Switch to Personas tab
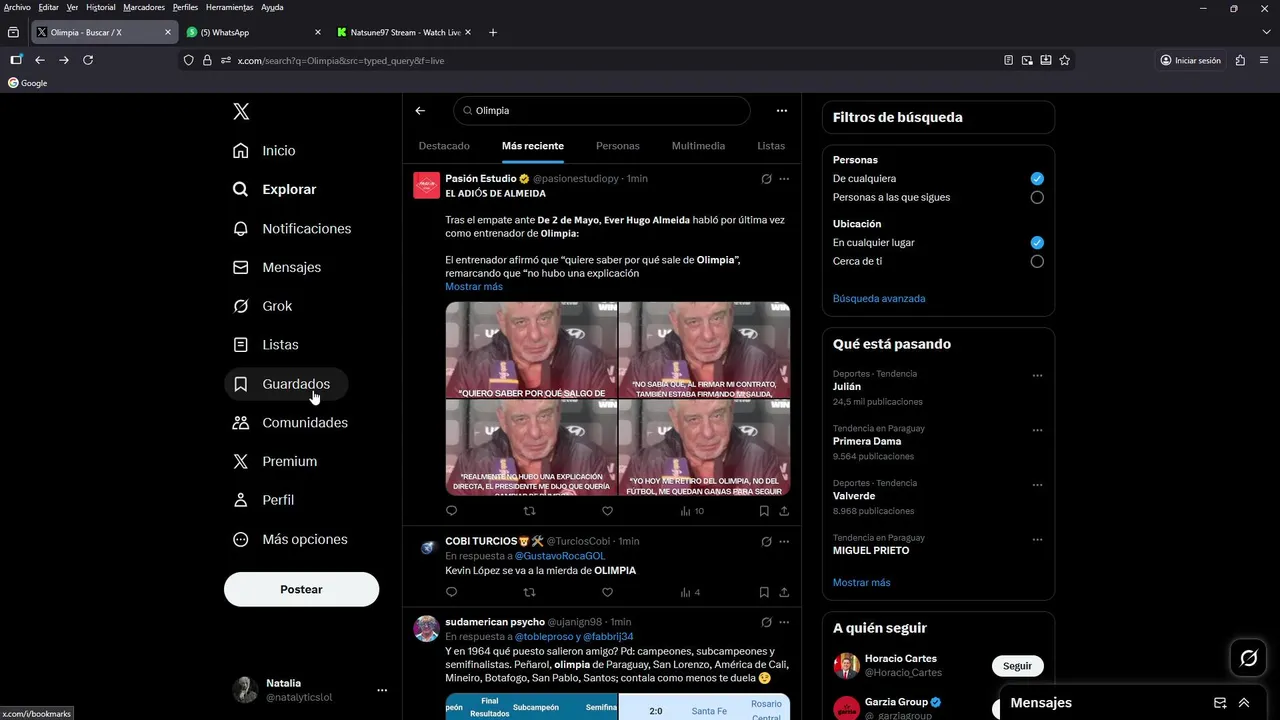 point(618,146)
